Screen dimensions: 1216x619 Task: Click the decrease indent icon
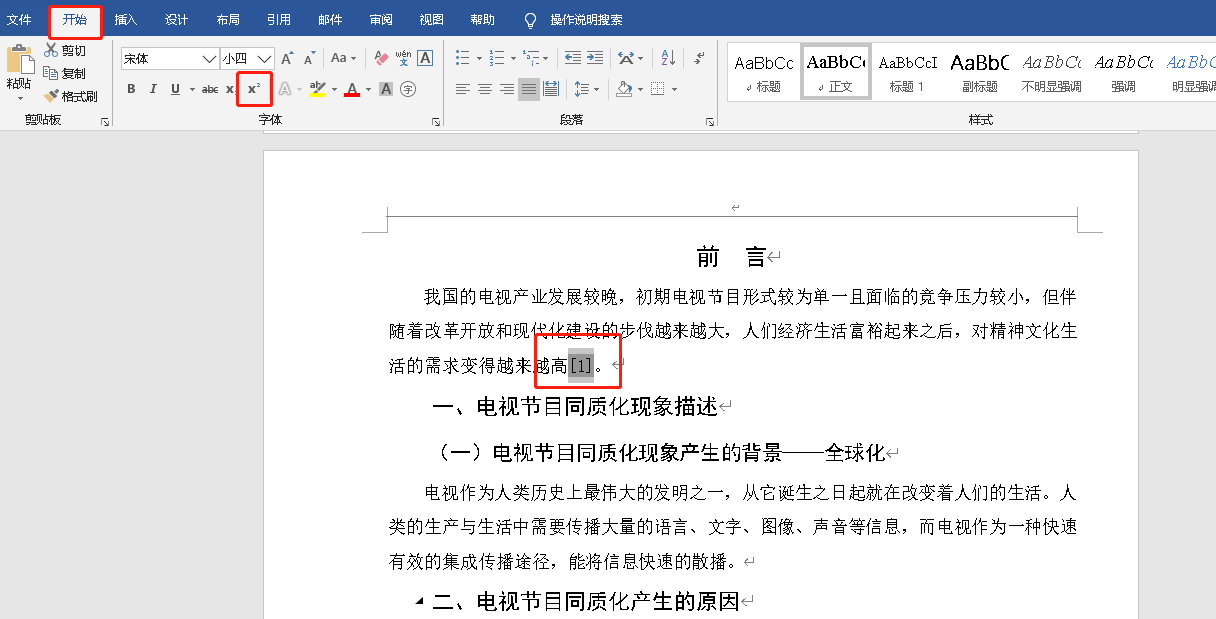pyautogui.click(x=573, y=58)
